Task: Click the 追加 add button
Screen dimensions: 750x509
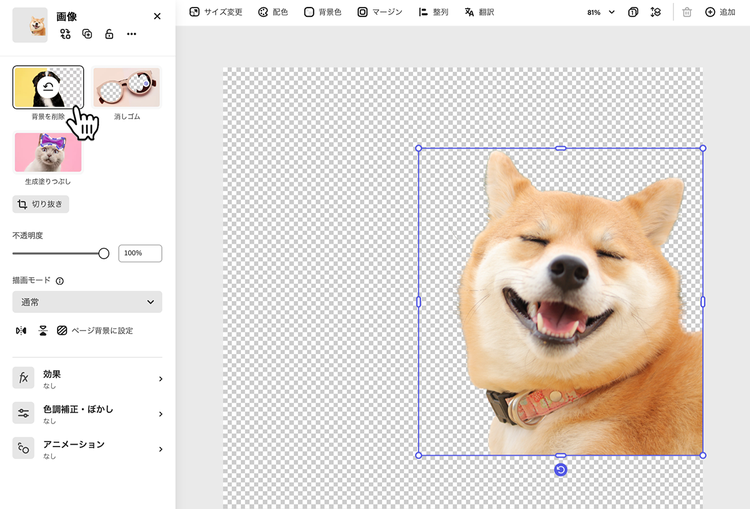Action: click(x=719, y=12)
